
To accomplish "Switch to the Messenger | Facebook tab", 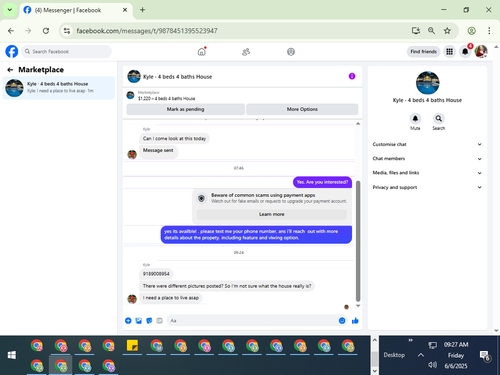I will [x=76, y=10].
